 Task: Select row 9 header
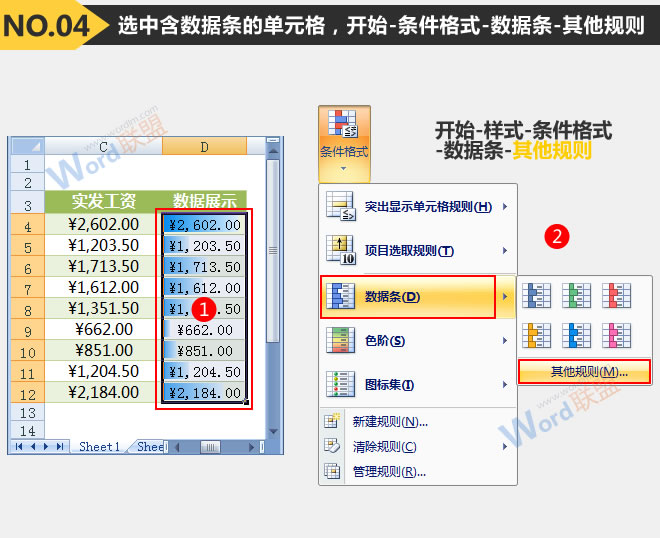pyautogui.click(x=27, y=330)
